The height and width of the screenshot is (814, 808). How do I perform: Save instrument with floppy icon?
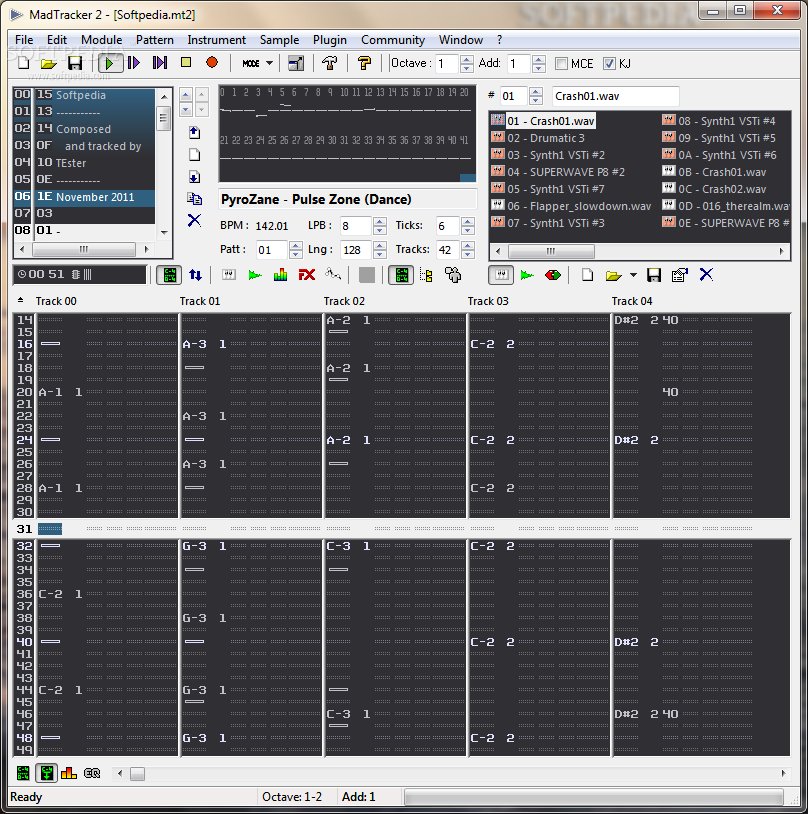[654, 275]
